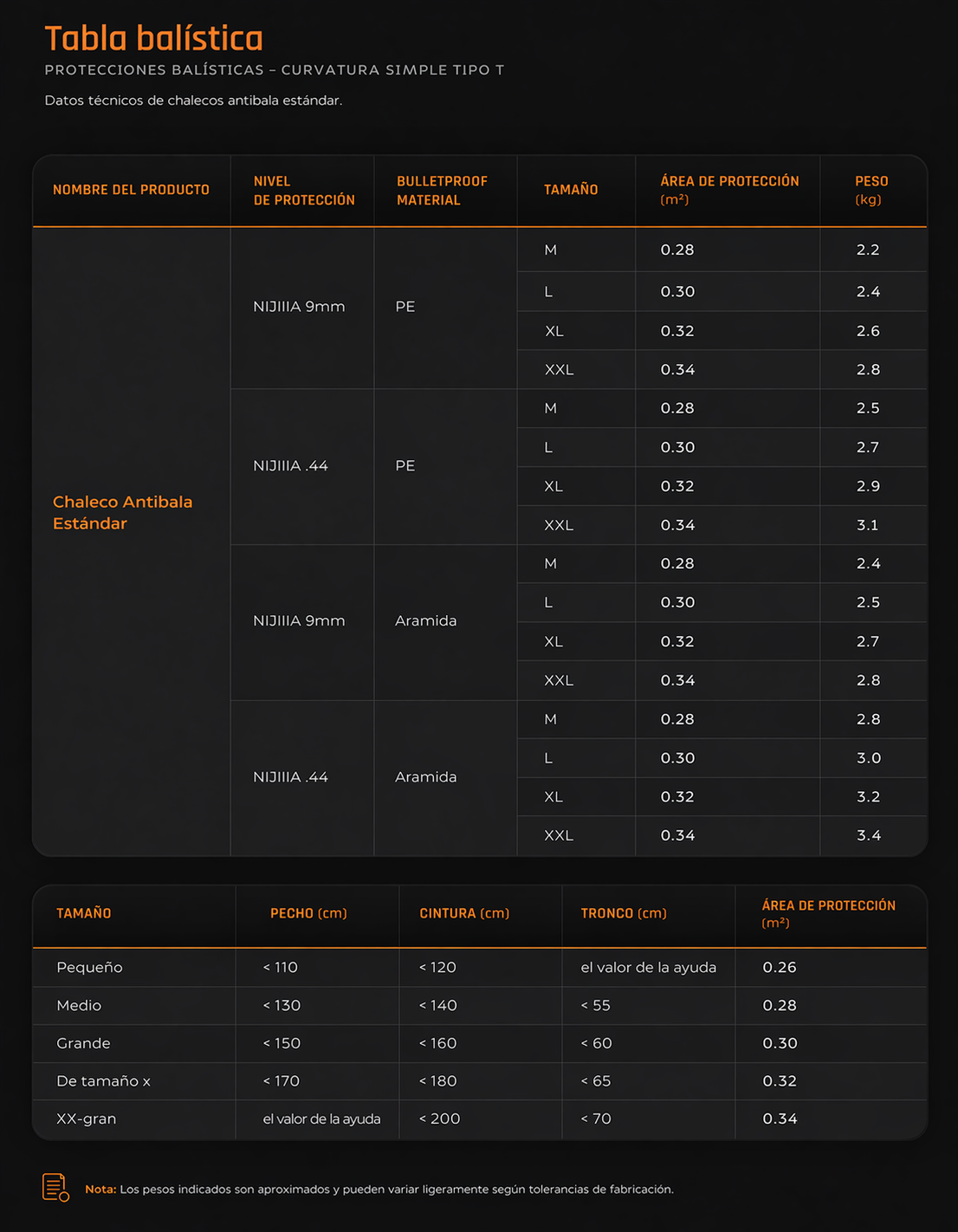Select the '< 55' trunk value cell

[x=595, y=1005]
